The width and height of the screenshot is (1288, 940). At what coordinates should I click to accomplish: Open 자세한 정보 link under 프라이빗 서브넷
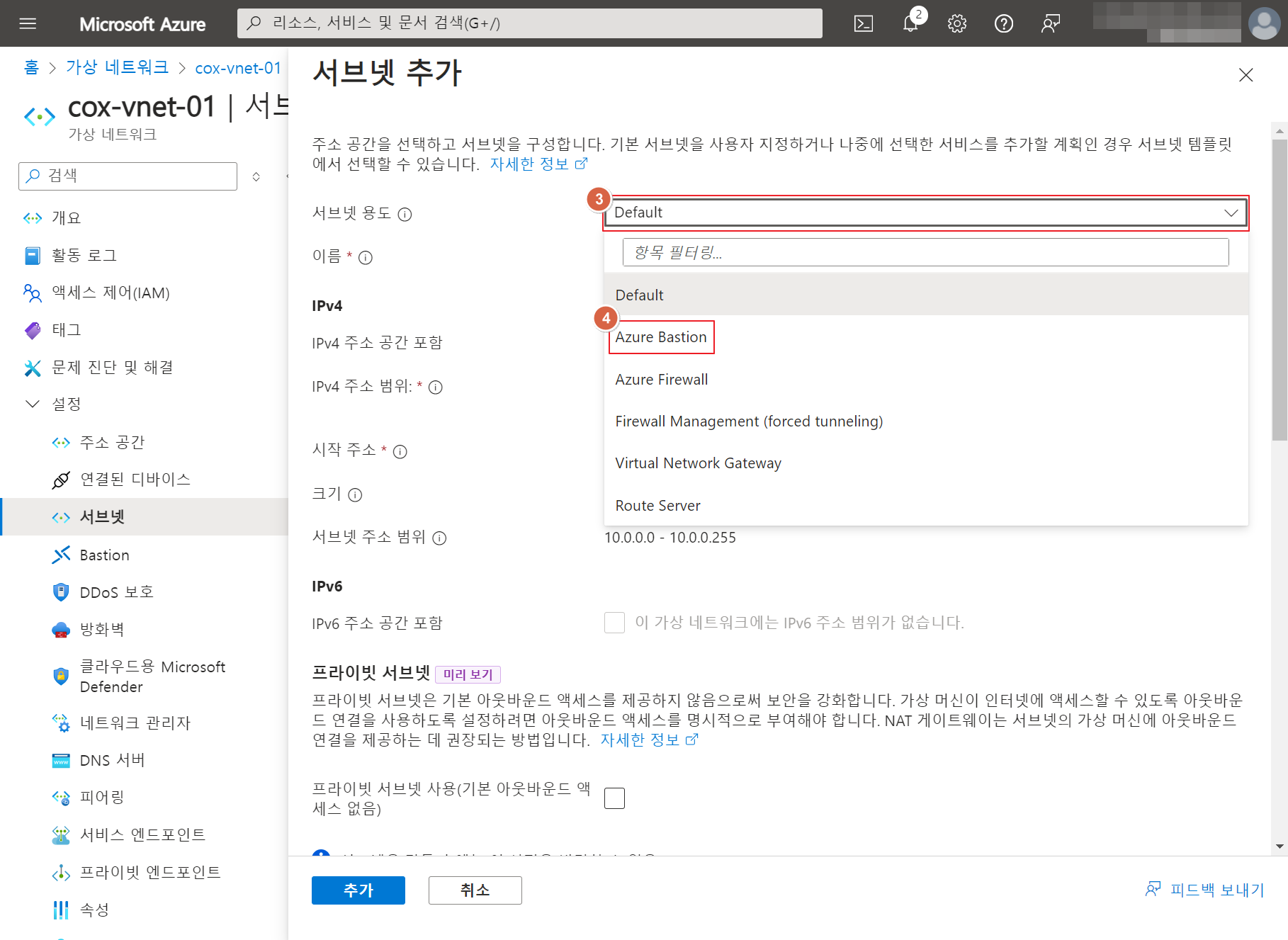click(x=650, y=740)
